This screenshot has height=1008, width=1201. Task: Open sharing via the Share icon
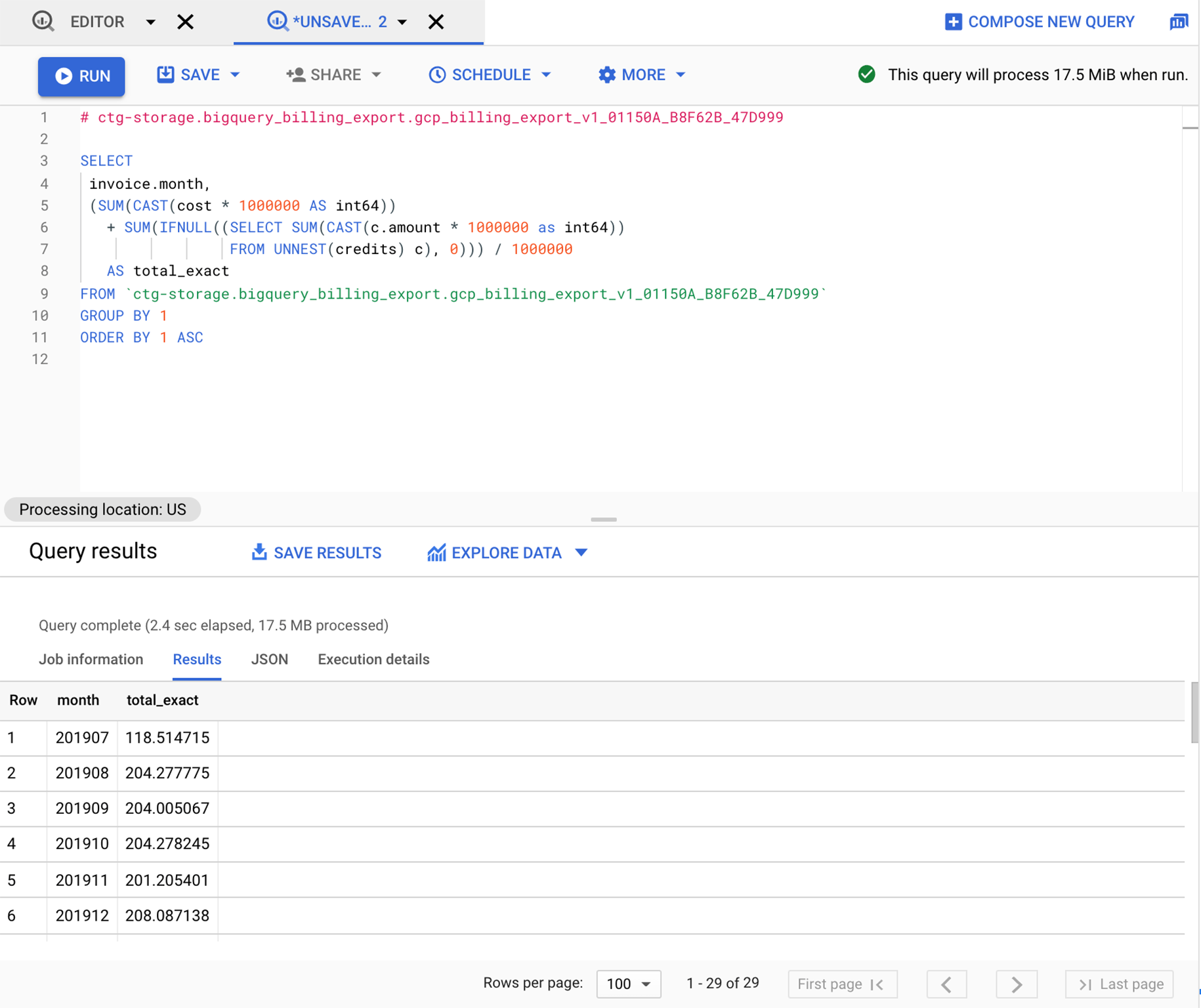[x=297, y=75]
